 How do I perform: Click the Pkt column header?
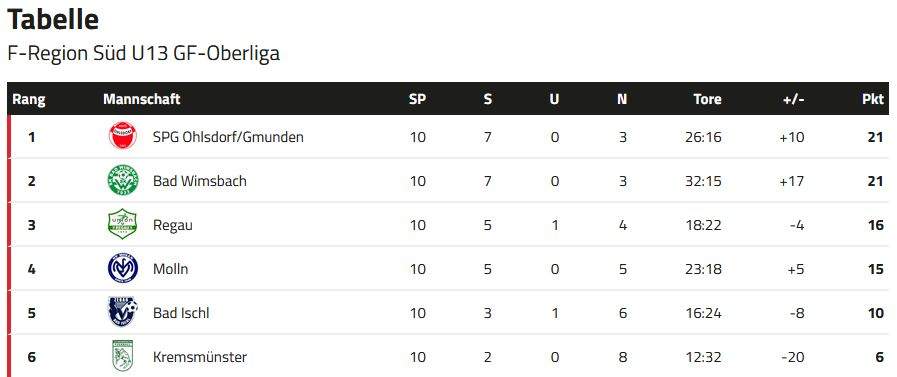pyautogui.click(x=873, y=99)
